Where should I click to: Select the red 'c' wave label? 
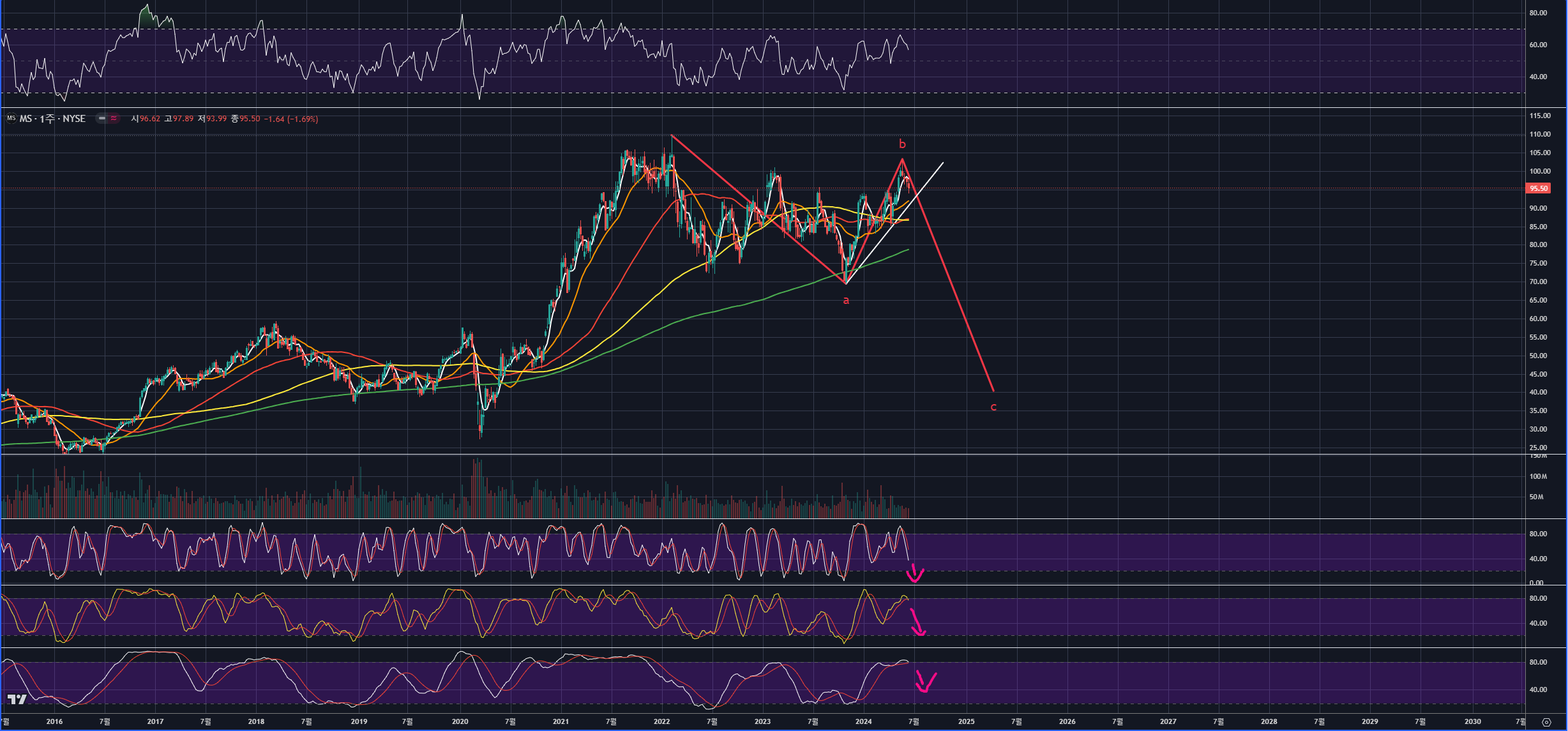pyautogui.click(x=993, y=407)
